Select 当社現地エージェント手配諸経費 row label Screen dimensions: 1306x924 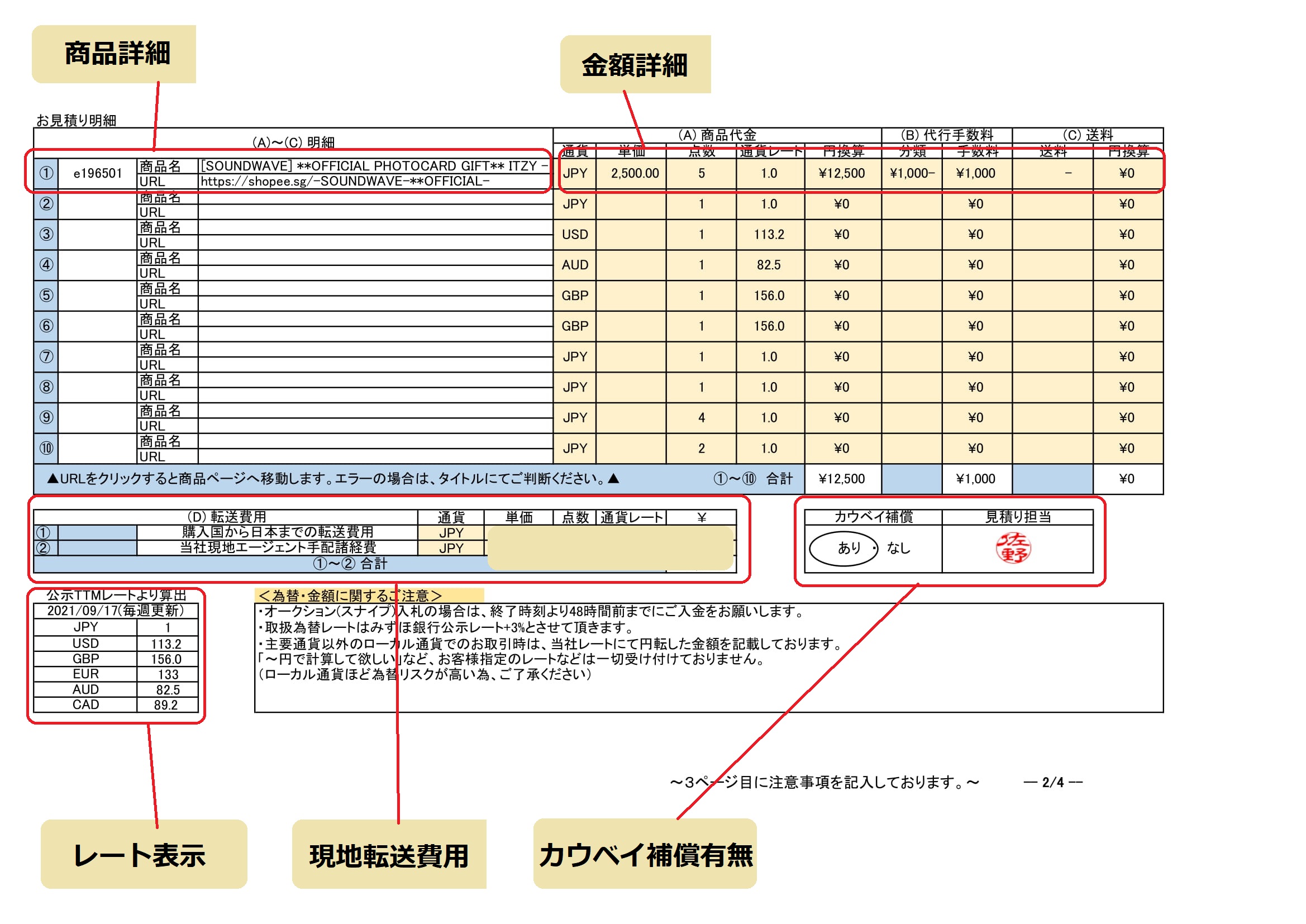[278, 547]
